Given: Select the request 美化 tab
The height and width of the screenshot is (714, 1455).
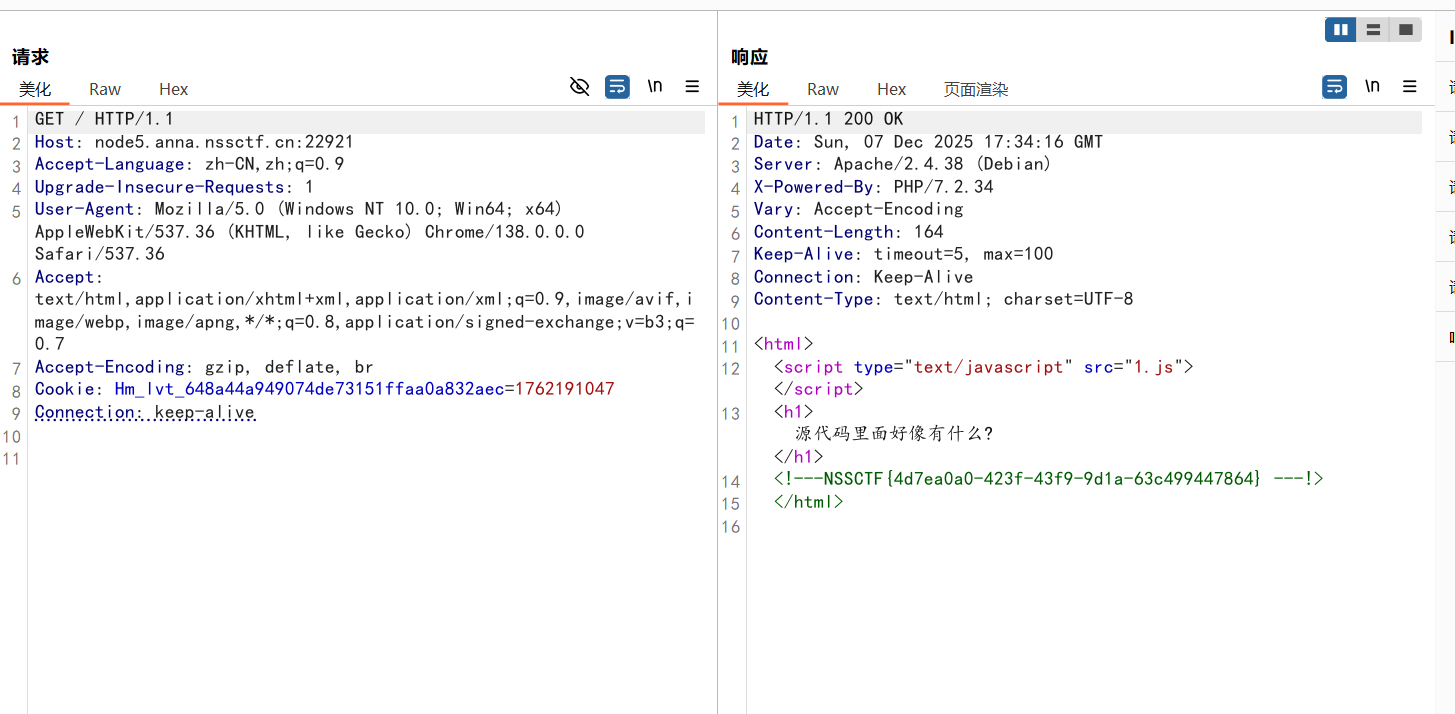Looking at the screenshot, I should [35, 89].
